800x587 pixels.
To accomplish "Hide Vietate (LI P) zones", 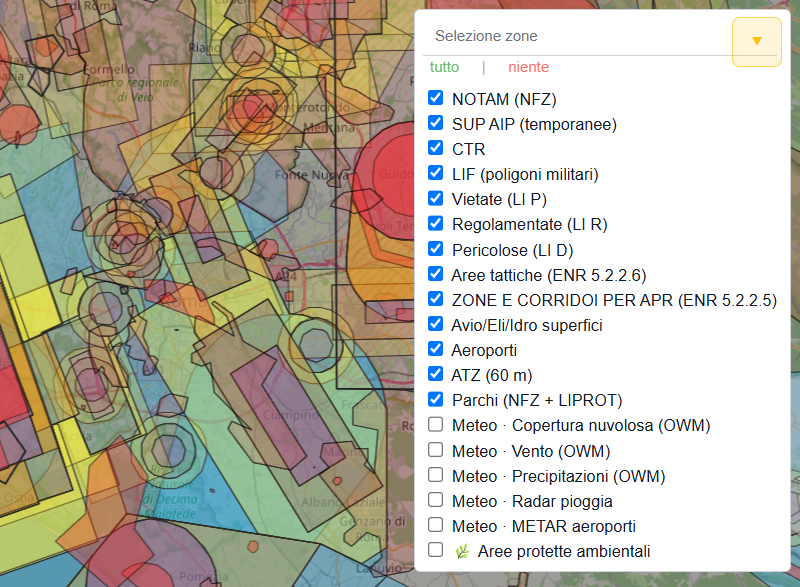I will pyautogui.click(x=435, y=198).
